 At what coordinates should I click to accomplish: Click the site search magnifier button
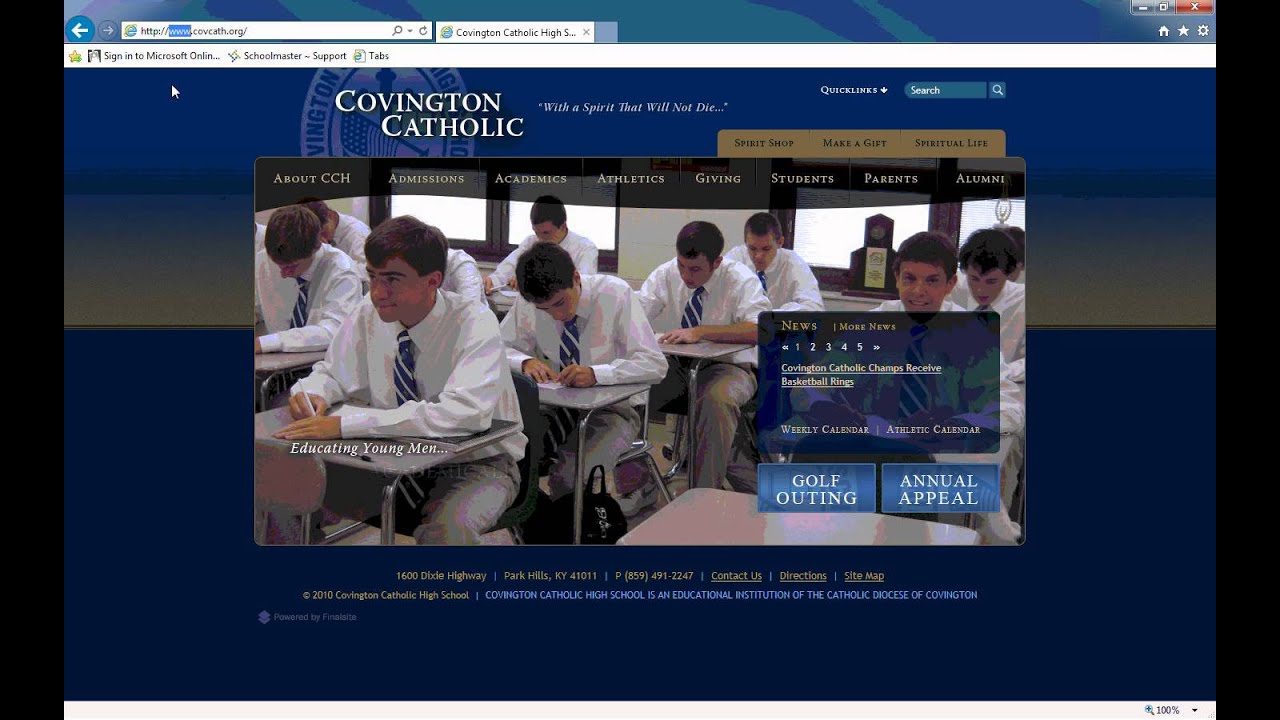pyautogui.click(x=997, y=90)
